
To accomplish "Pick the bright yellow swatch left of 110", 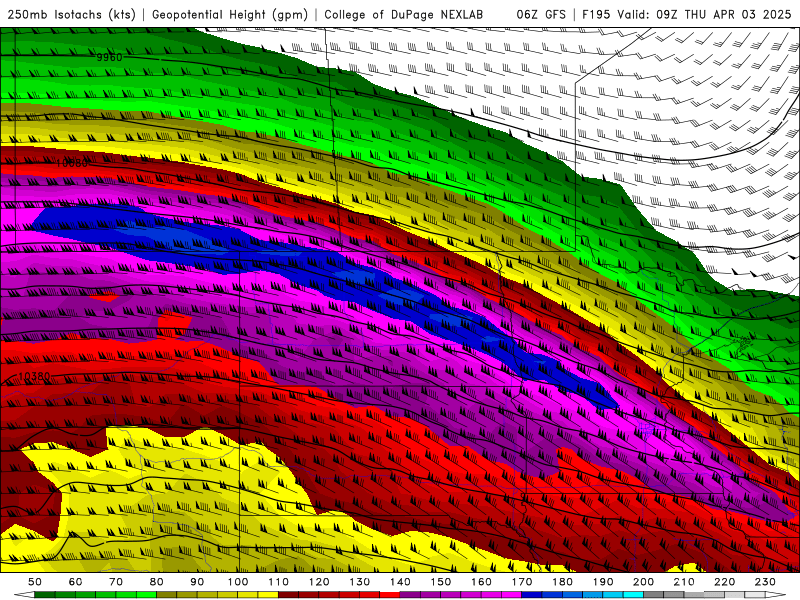I will 268,595.
